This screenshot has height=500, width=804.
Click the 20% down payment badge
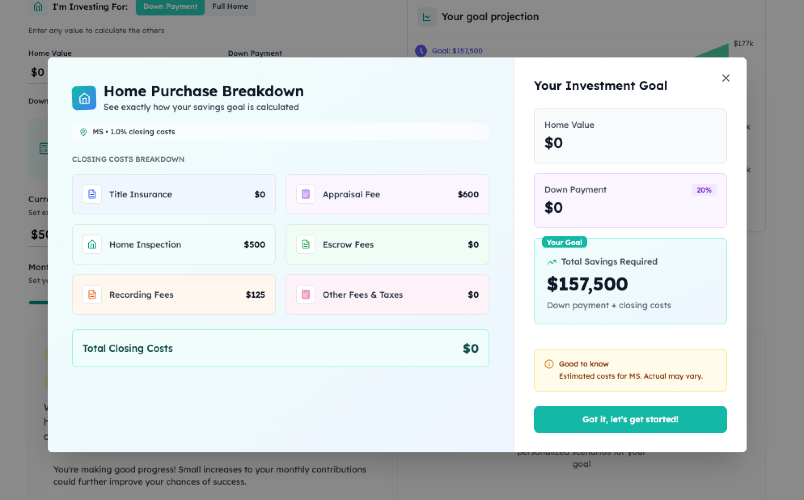click(x=704, y=190)
